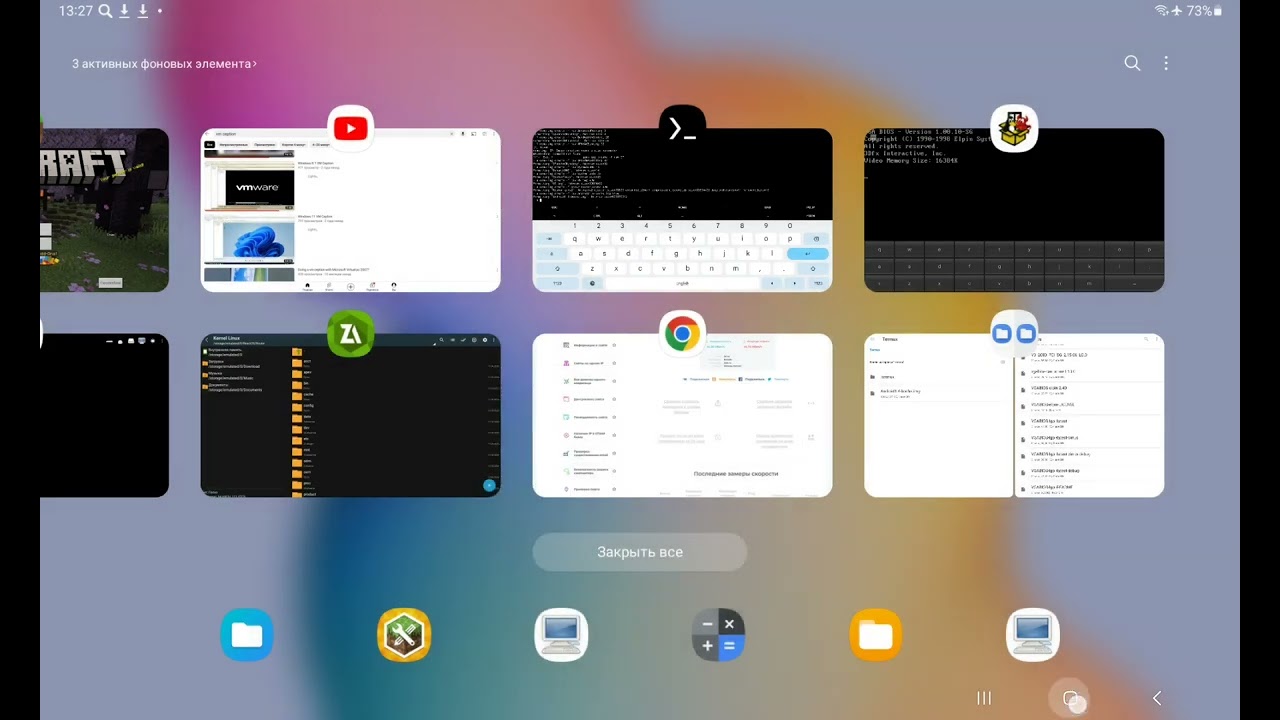Viewport: 1280px width, 720px height.
Task: Tap the Chrome app icon above its card
Action: [682, 334]
